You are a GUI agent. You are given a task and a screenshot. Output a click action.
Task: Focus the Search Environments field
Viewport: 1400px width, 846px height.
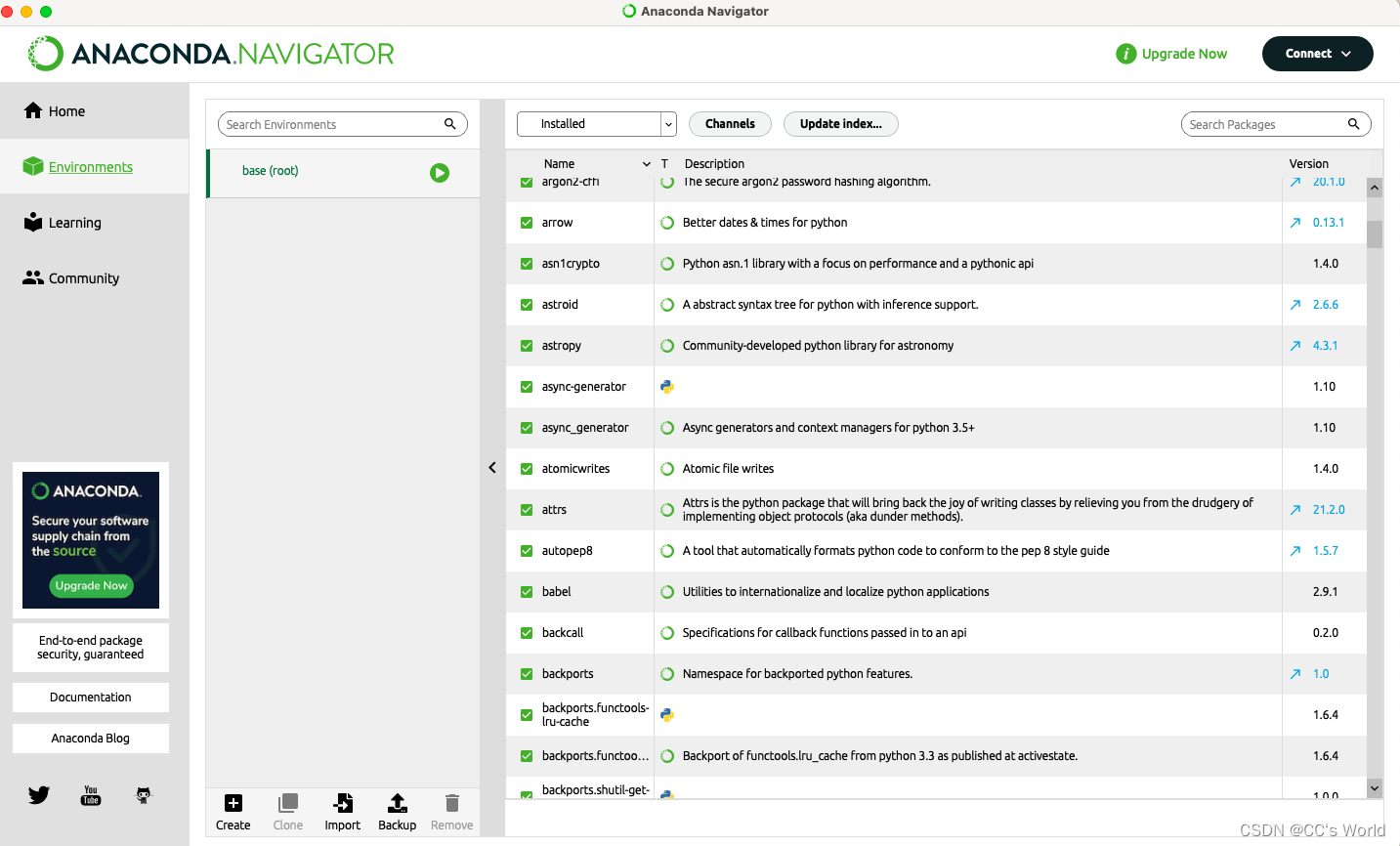[x=343, y=124]
